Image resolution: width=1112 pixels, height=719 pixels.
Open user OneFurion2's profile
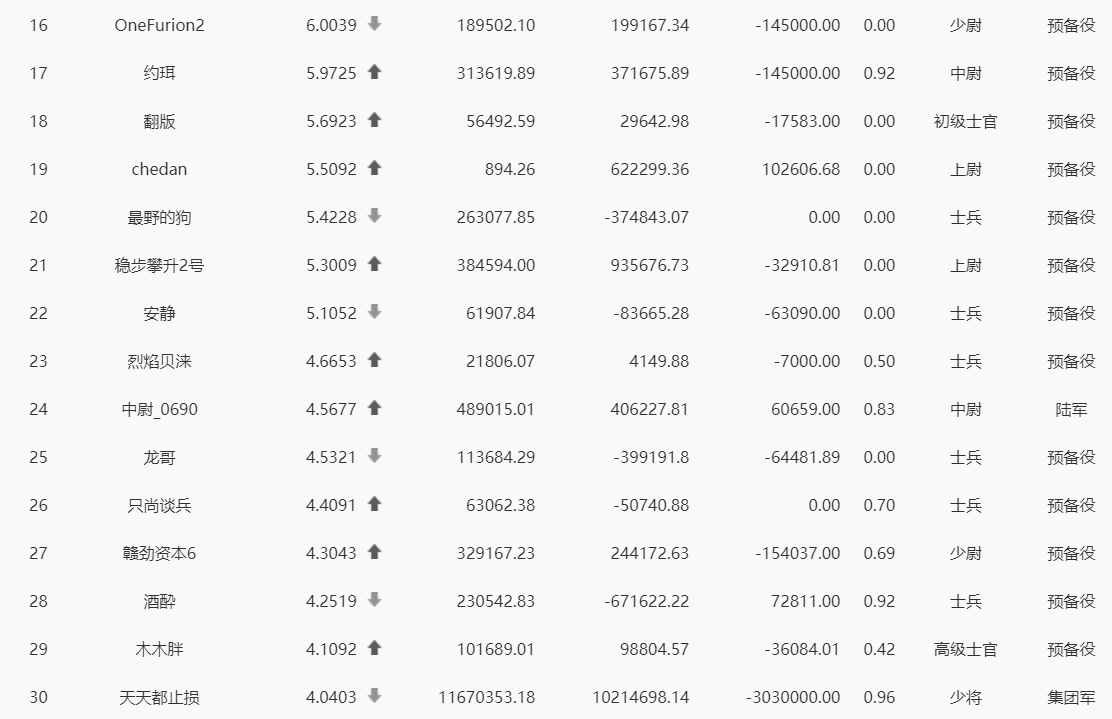[160, 26]
